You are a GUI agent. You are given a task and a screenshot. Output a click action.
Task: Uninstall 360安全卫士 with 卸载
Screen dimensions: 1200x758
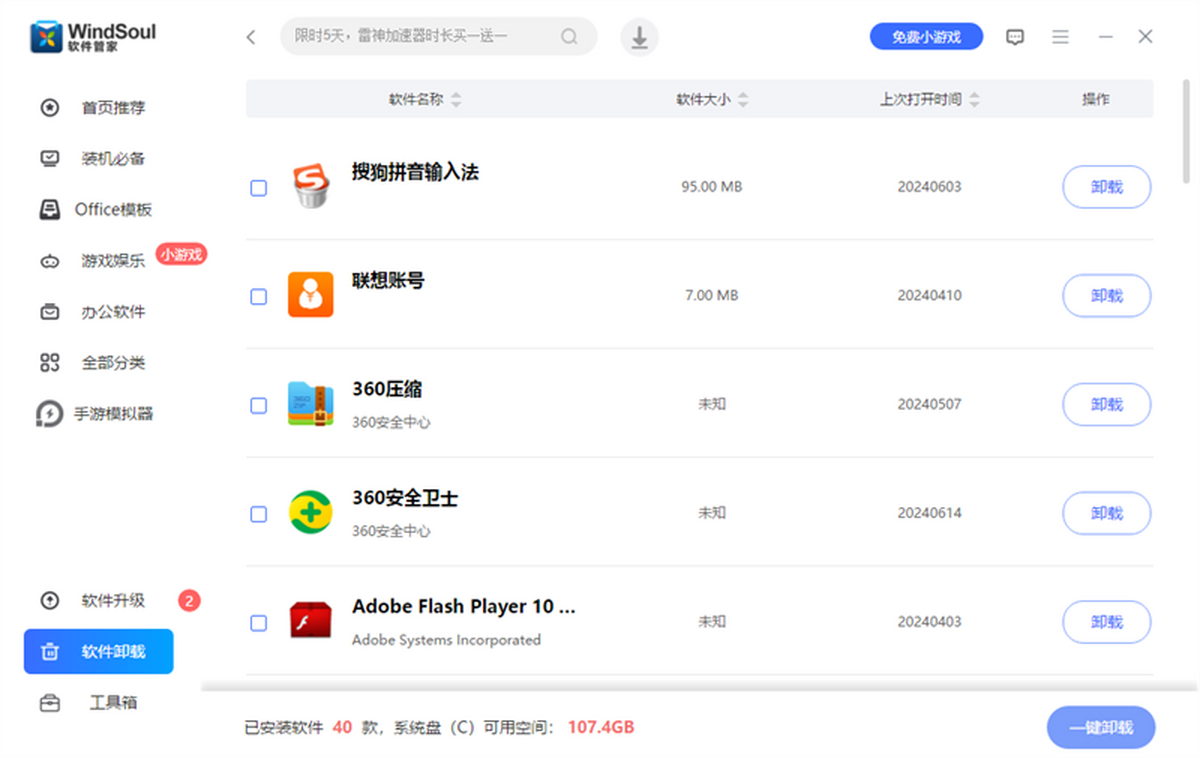coord(1106,513)
